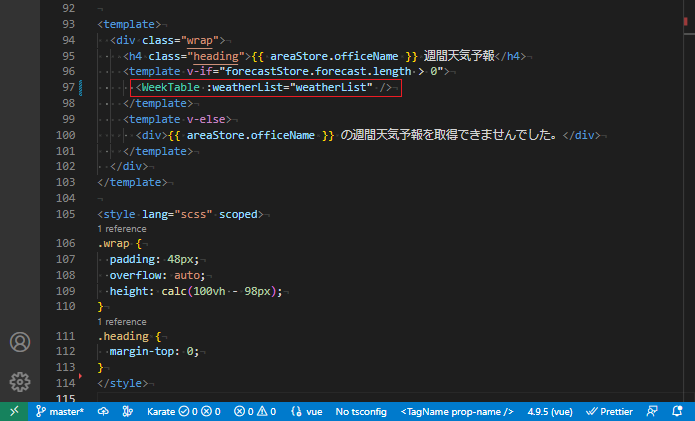Screen dimensions: 695x421
Task: Open problems count with errors and warnings
Action: click(x=255, y=411)
